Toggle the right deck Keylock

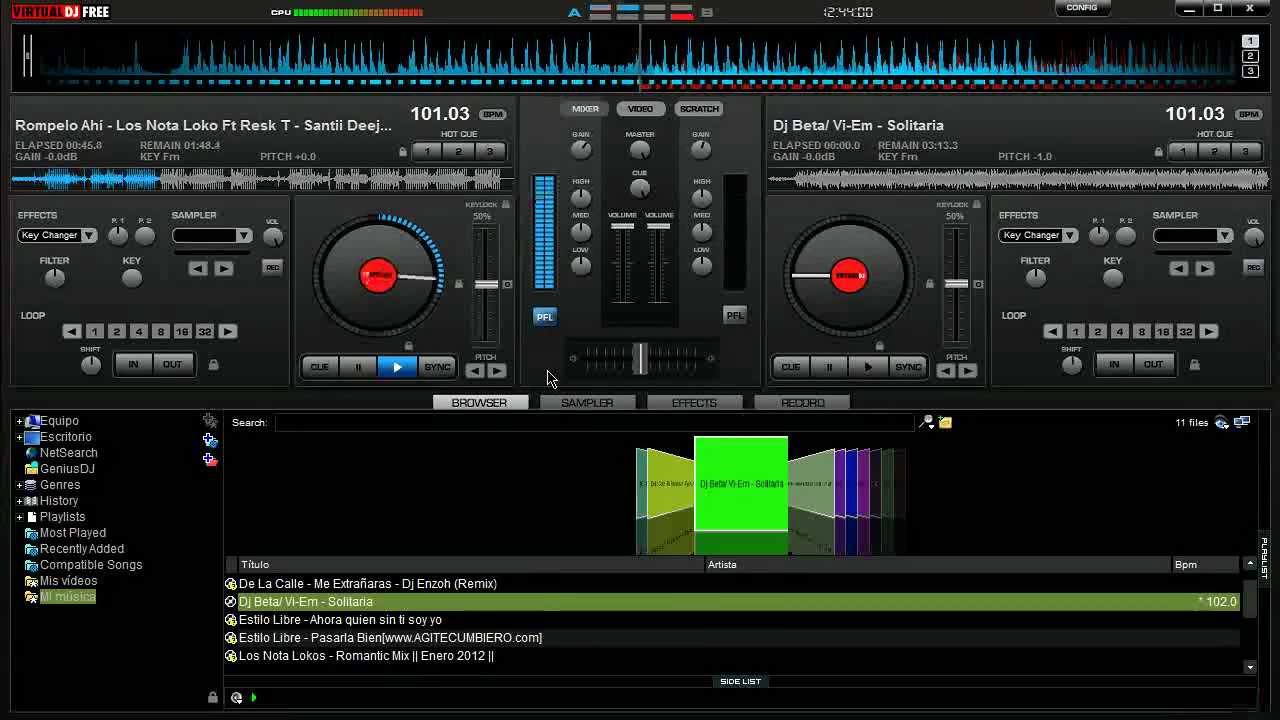[x=977, y=205]
